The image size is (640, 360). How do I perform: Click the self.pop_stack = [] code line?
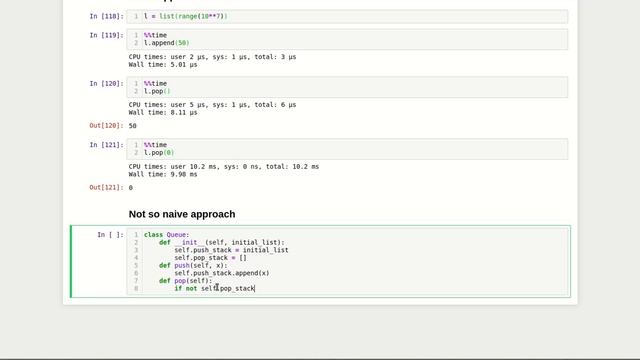tap(210, 258)
